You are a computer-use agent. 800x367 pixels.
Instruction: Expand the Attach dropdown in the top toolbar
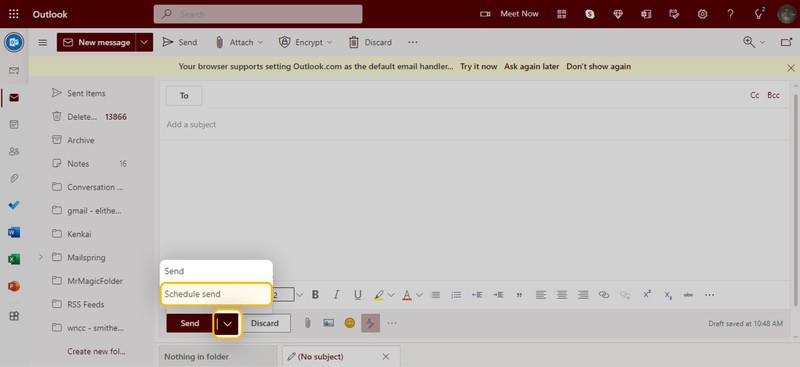click(260, 42)
